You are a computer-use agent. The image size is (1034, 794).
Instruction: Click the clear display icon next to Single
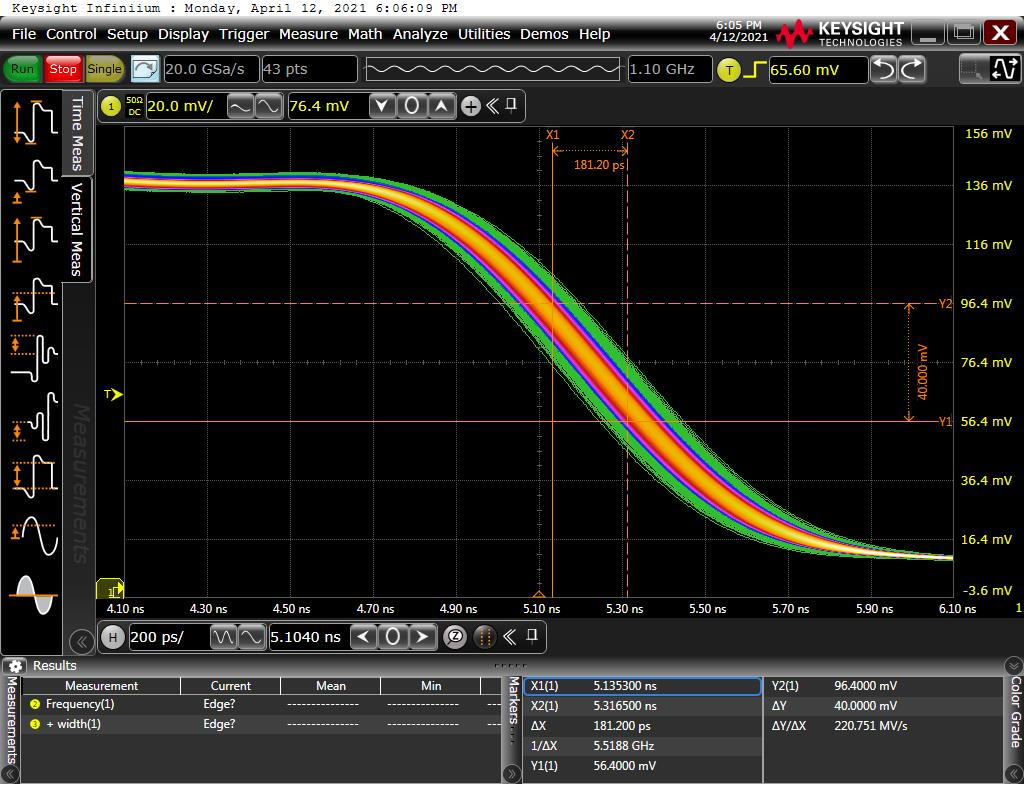click(x=145, y=69)
